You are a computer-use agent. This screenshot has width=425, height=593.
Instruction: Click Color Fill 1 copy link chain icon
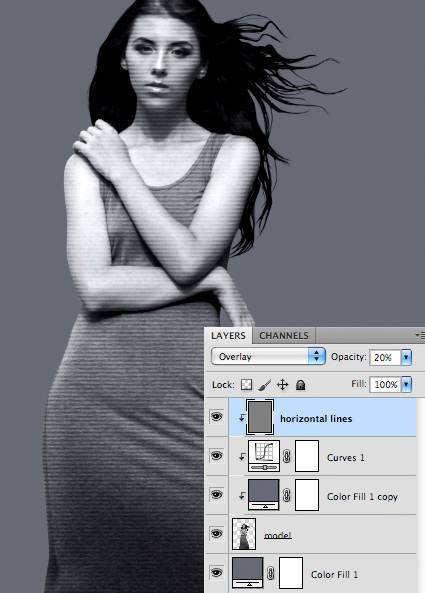(x=287, y=495)
